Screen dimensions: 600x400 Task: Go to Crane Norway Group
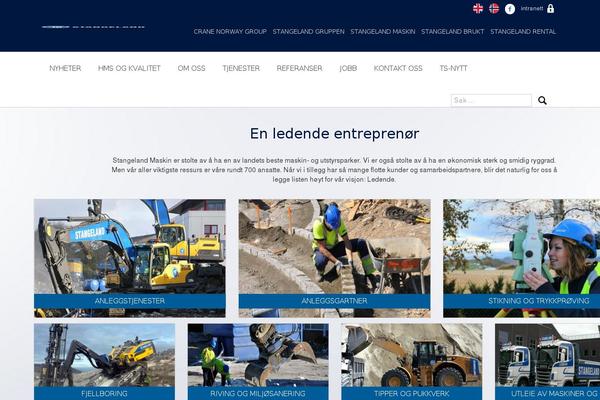[230, 31]
